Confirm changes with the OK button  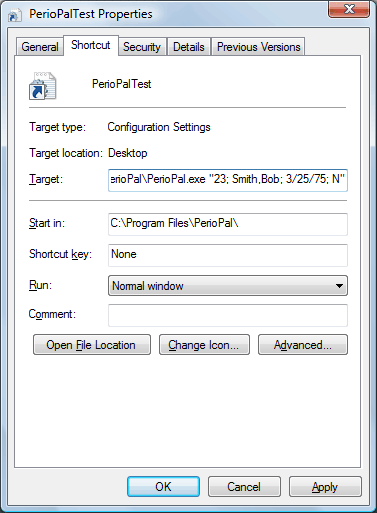click(163, 487)
